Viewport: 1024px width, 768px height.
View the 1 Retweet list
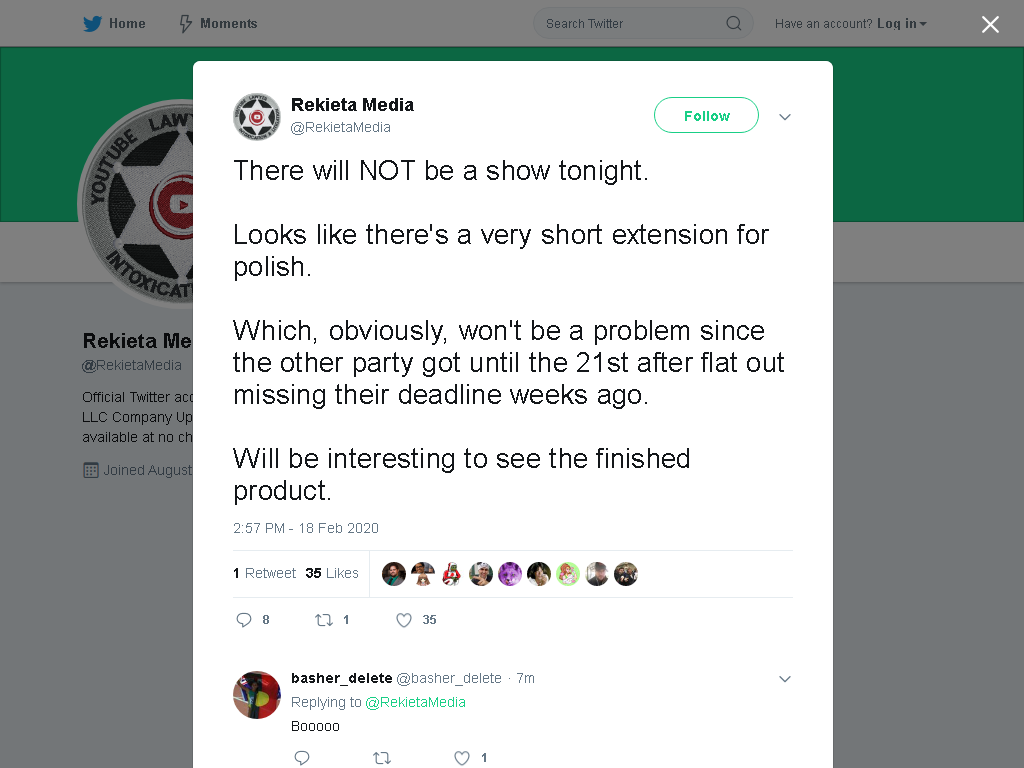[x=264, y=573]
